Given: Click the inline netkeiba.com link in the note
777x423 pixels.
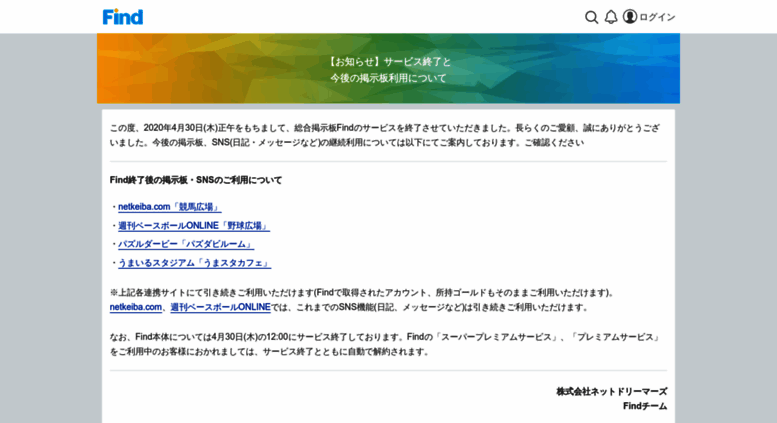Looking at the screenshot, I should click(136, 307).
